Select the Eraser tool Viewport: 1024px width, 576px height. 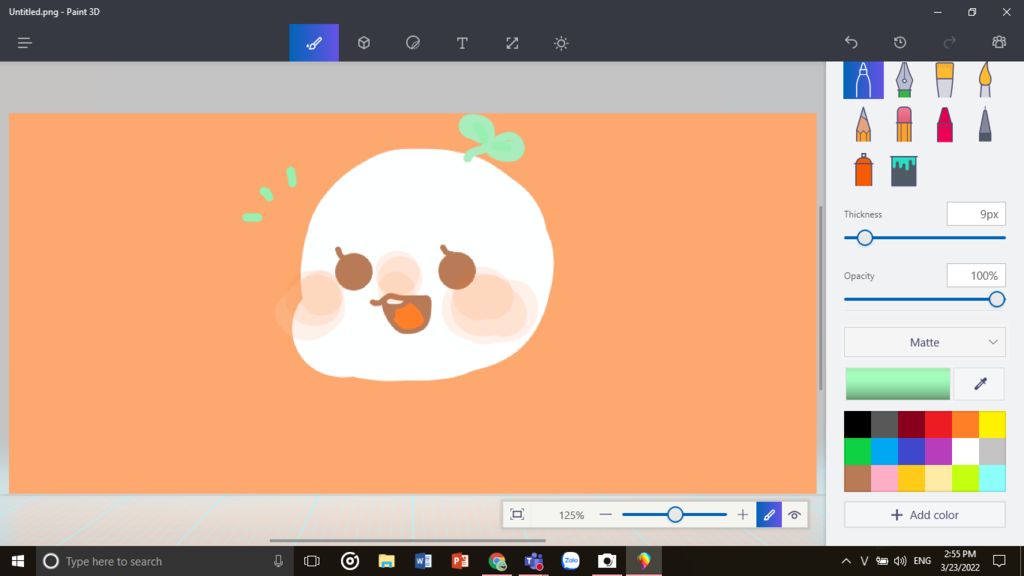click(x=904, y=124)
